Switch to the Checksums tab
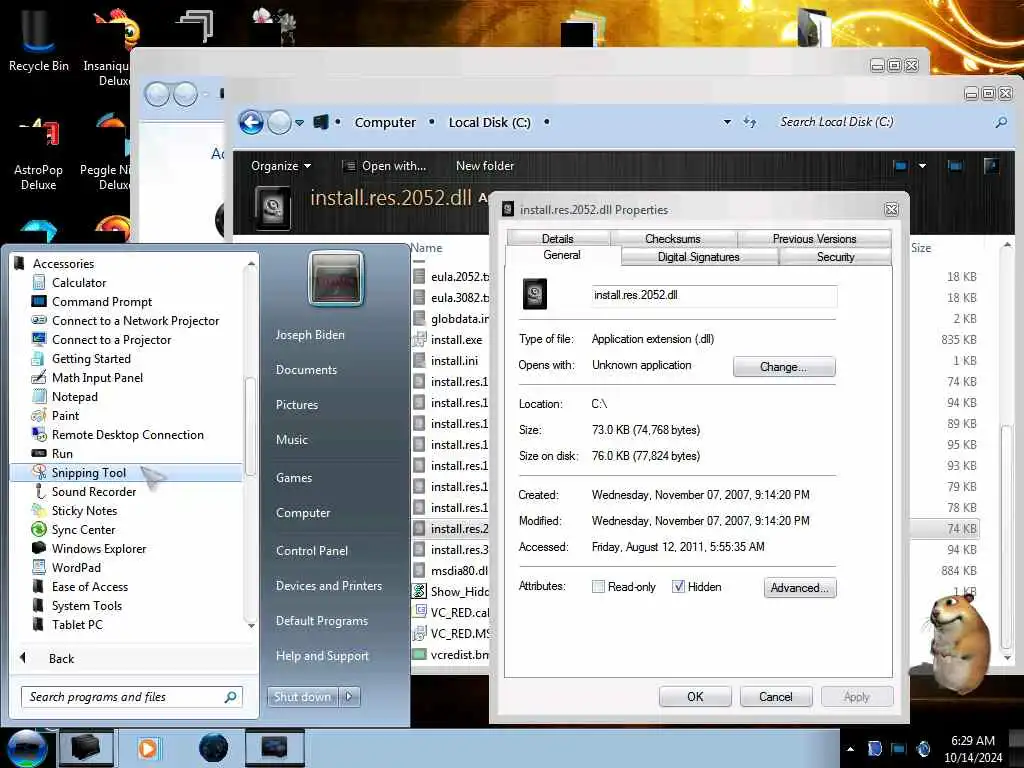Viewport: 1024px width, 768px height. [x=673, y=238]
